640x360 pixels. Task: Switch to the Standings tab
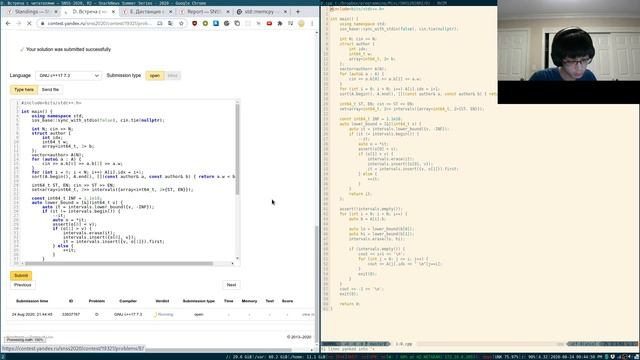click(32, 12)
